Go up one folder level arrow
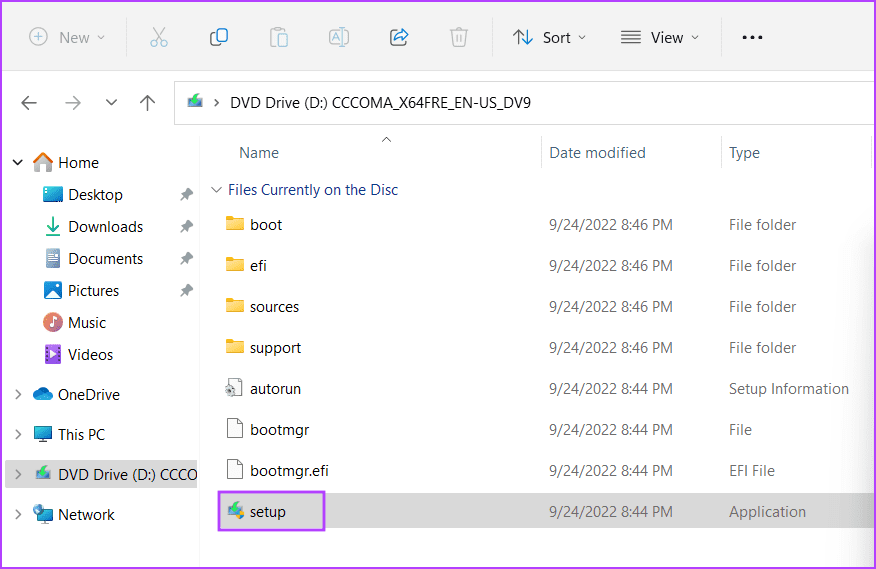Screen dimensions: 876x569 (x=147, y=103)
